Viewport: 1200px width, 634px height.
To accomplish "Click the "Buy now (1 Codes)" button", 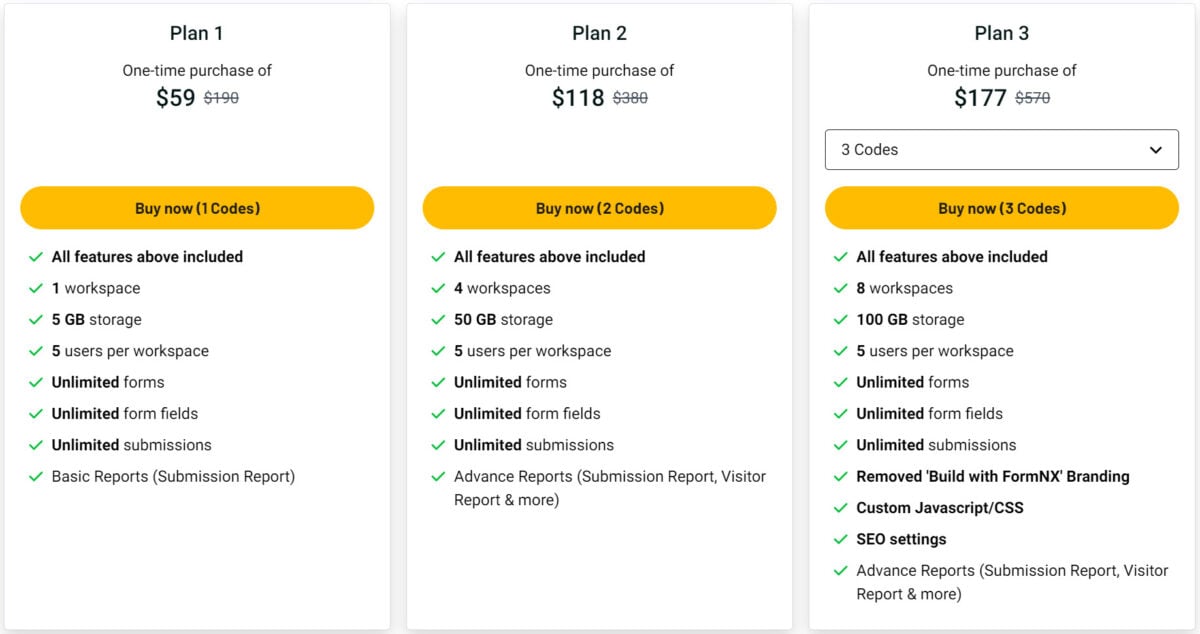I will point(197,208).
